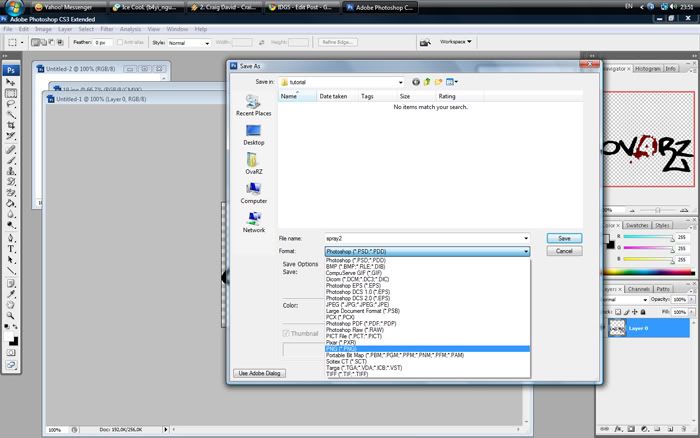
Task: Select the Line shape tool
Action: [x=11, y=270]
